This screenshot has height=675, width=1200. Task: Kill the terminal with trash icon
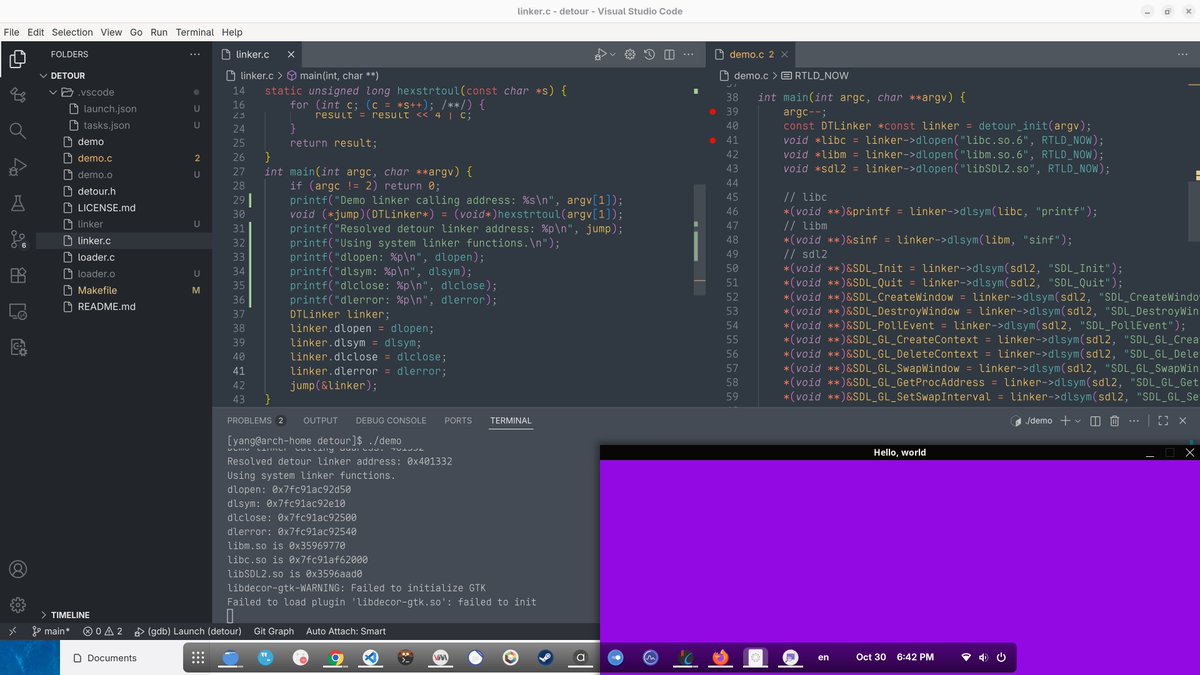[1115, 421]
